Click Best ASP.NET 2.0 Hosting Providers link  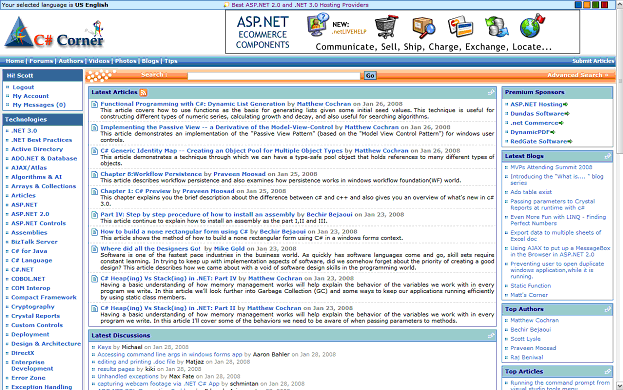click(x=300, y=5)
